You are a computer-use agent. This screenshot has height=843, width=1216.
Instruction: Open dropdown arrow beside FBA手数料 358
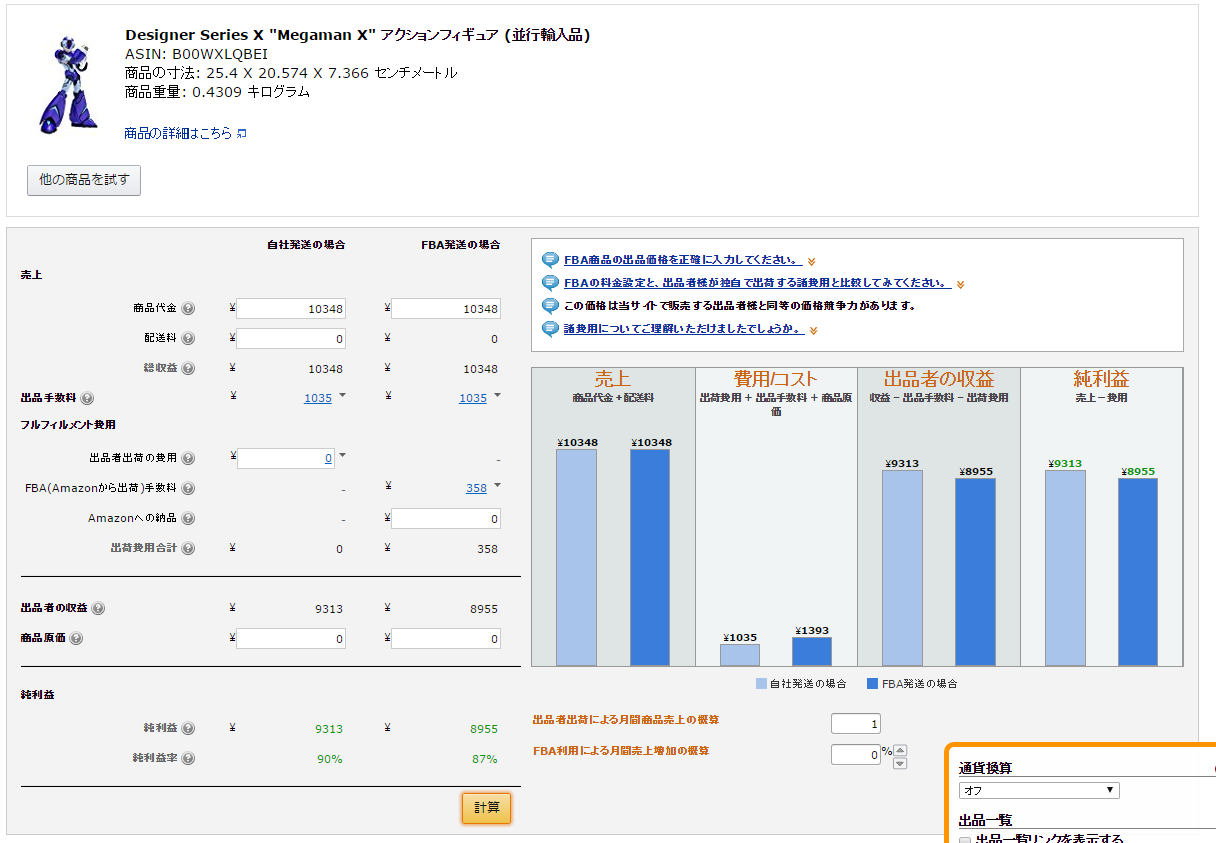pyautogui.click(x=497, y=485)
